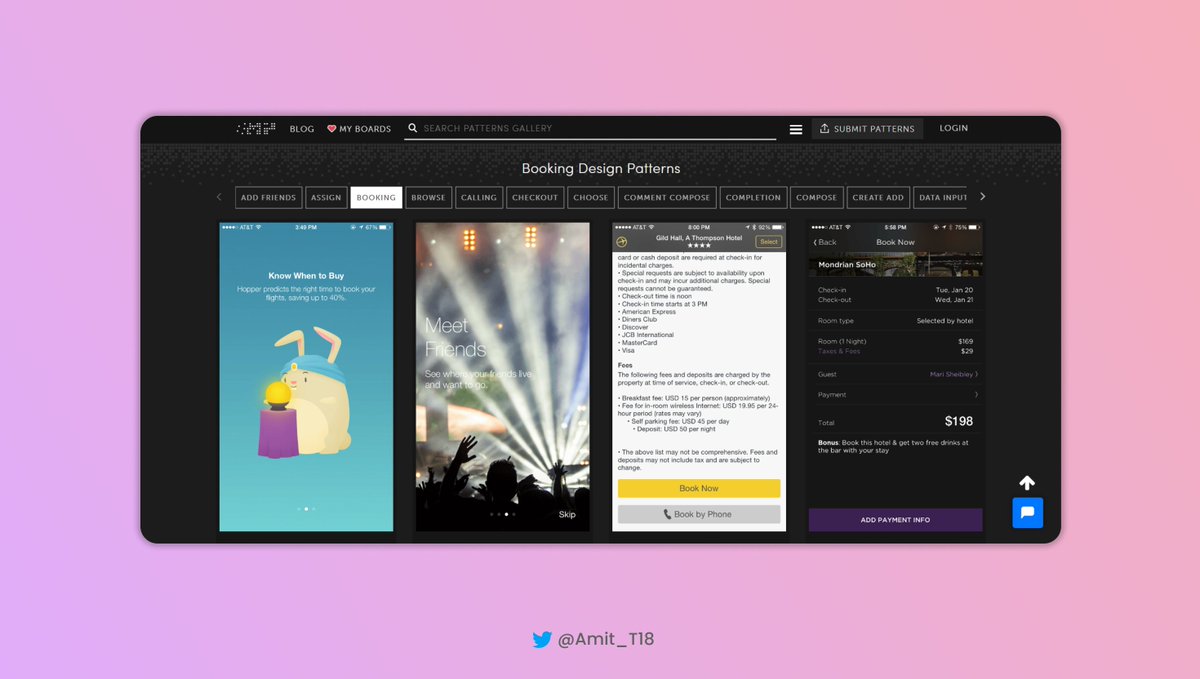This screenshot has width=1200, height=679.
Task: Open the Hopper Know When to Buy screenshot
Action: [x=306, y=377]
